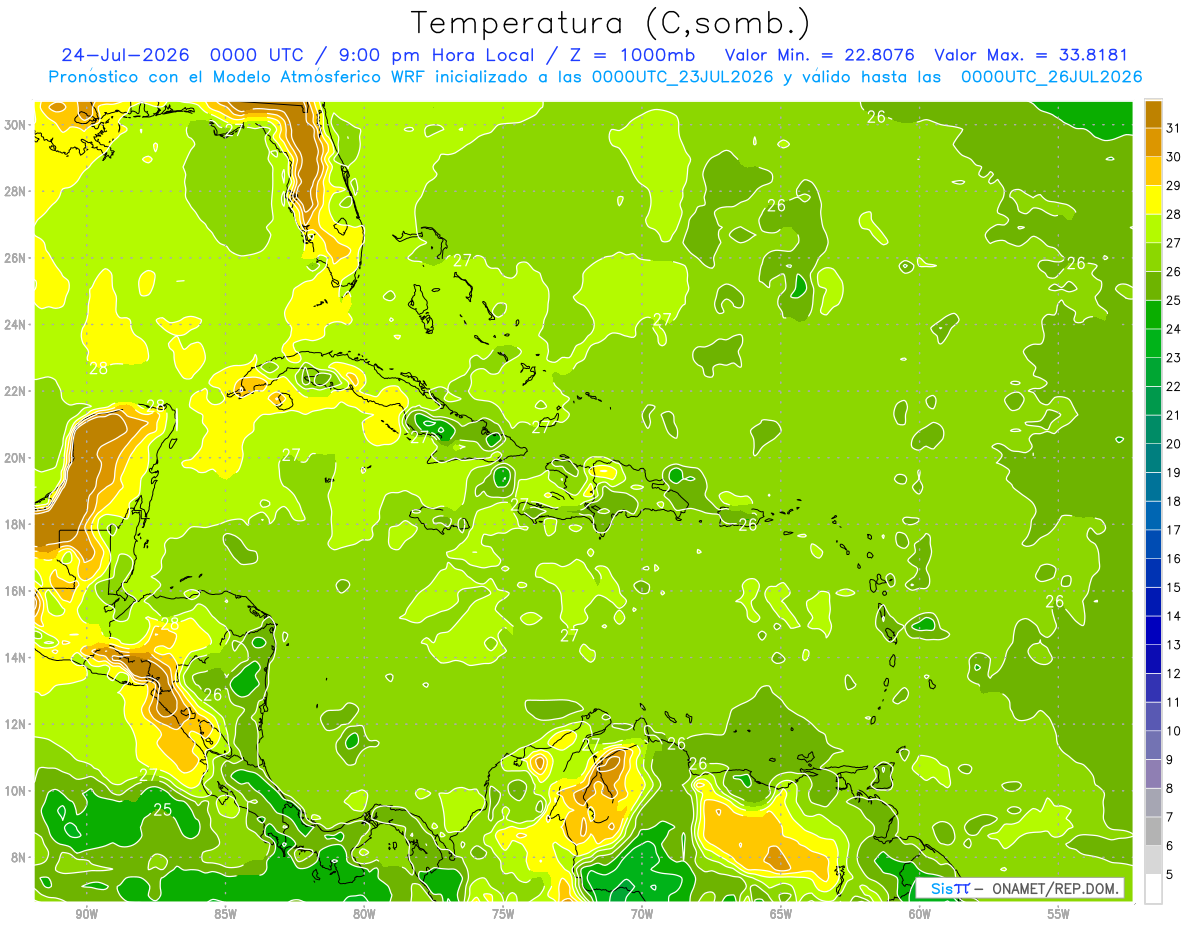Click the '90W' longitude axis label
This screenshot has height=927, width=1200.
[x=86, y=914]
